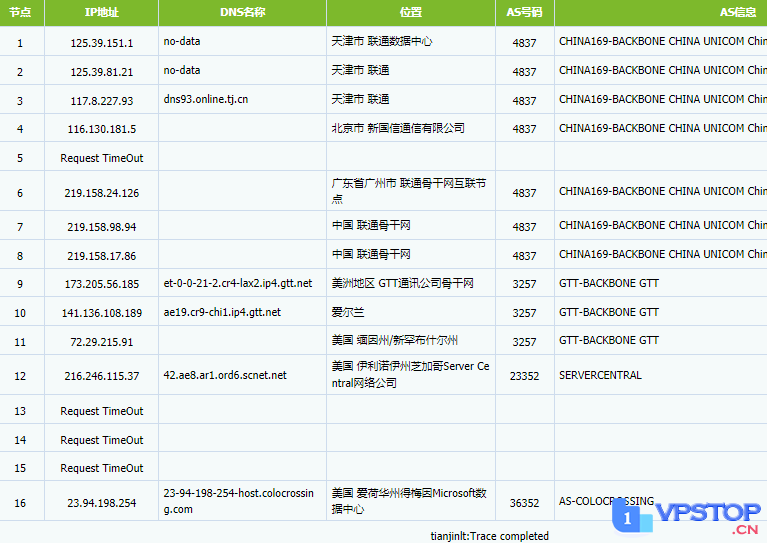Viewport: 767px width, 543px height.
Task: Click location 天津市 联通数据中心
Action: point(382,41)
